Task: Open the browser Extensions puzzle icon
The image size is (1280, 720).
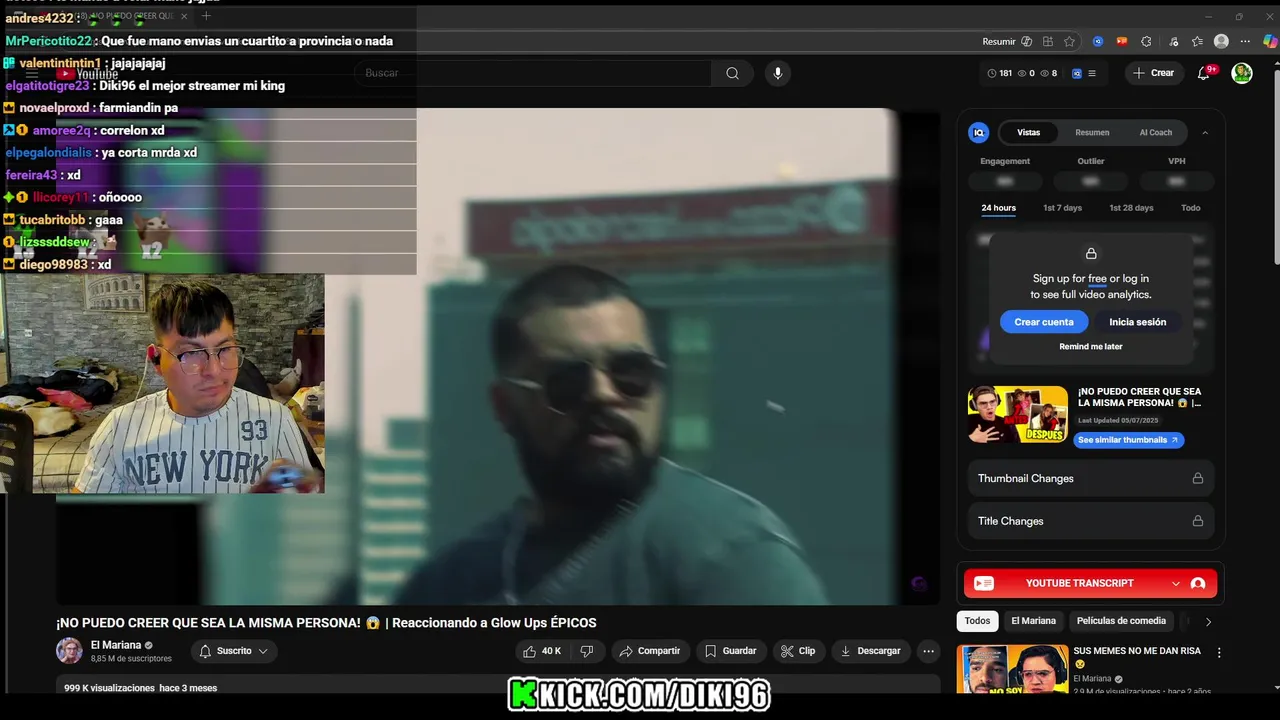Action: (x=1146, y=41)
